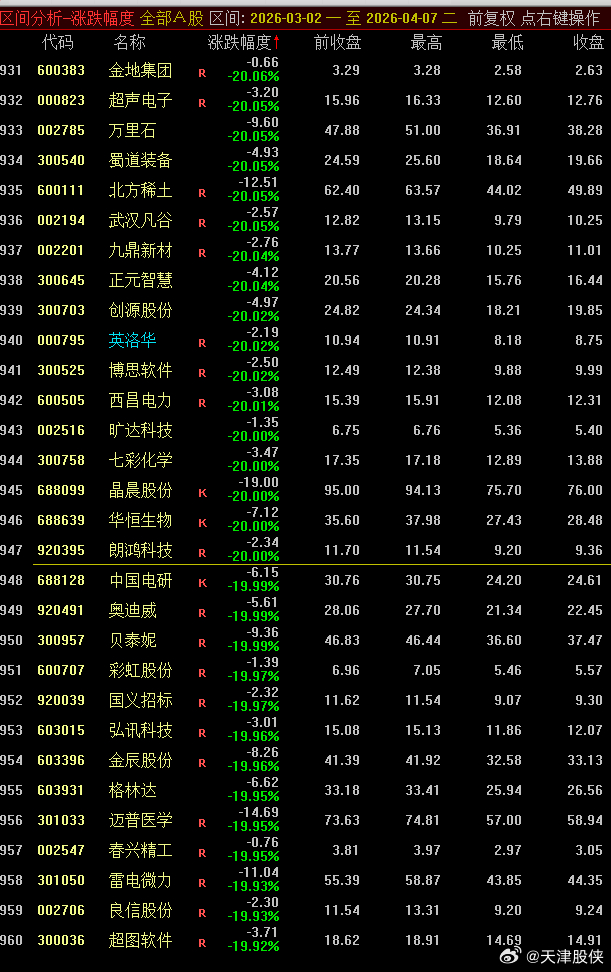
Task: Click the K marker next to 华恒生物
Action: tap(202, 523)
